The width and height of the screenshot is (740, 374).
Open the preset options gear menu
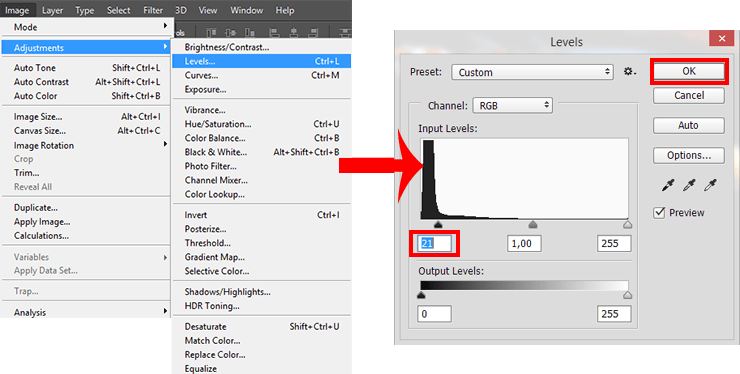(x=630, y=72)
